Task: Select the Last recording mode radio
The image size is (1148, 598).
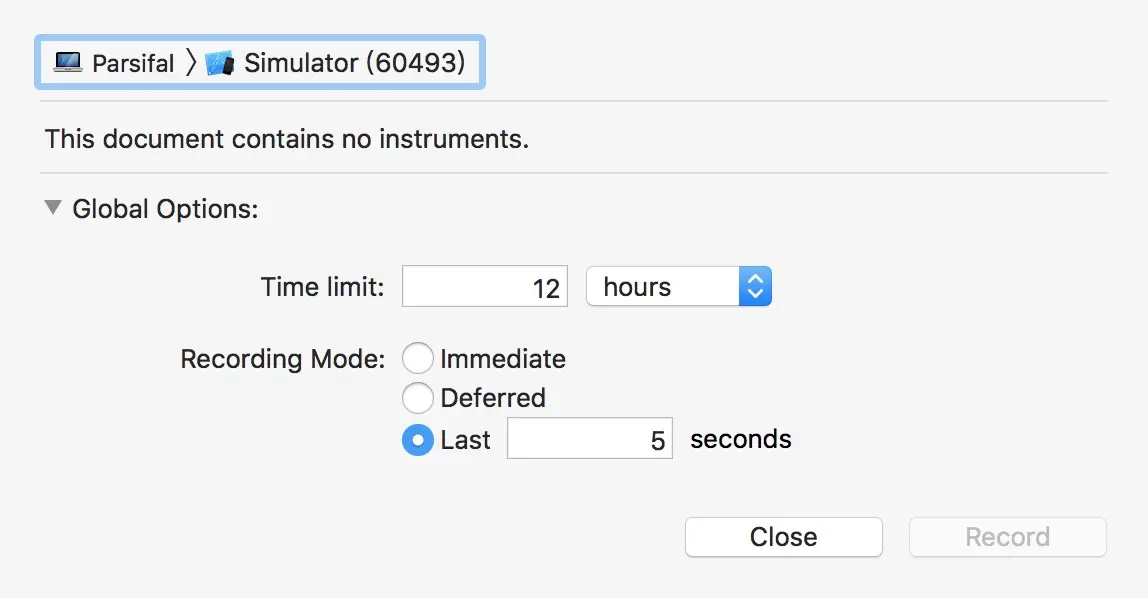Action: 418,440
